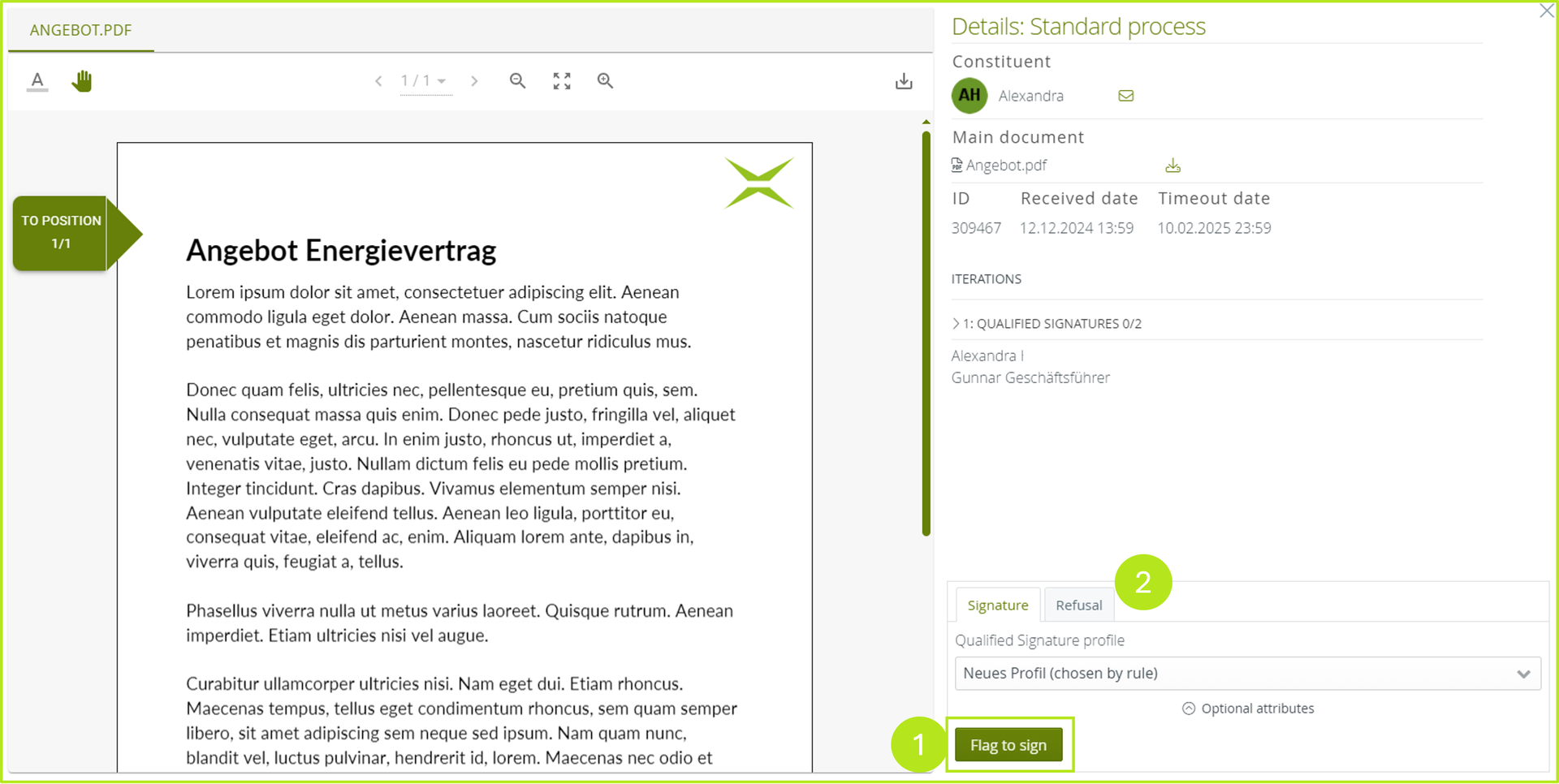Screen dimensions: 1559x784
Task: Zoom in on the document
Action: coord(605,81)
